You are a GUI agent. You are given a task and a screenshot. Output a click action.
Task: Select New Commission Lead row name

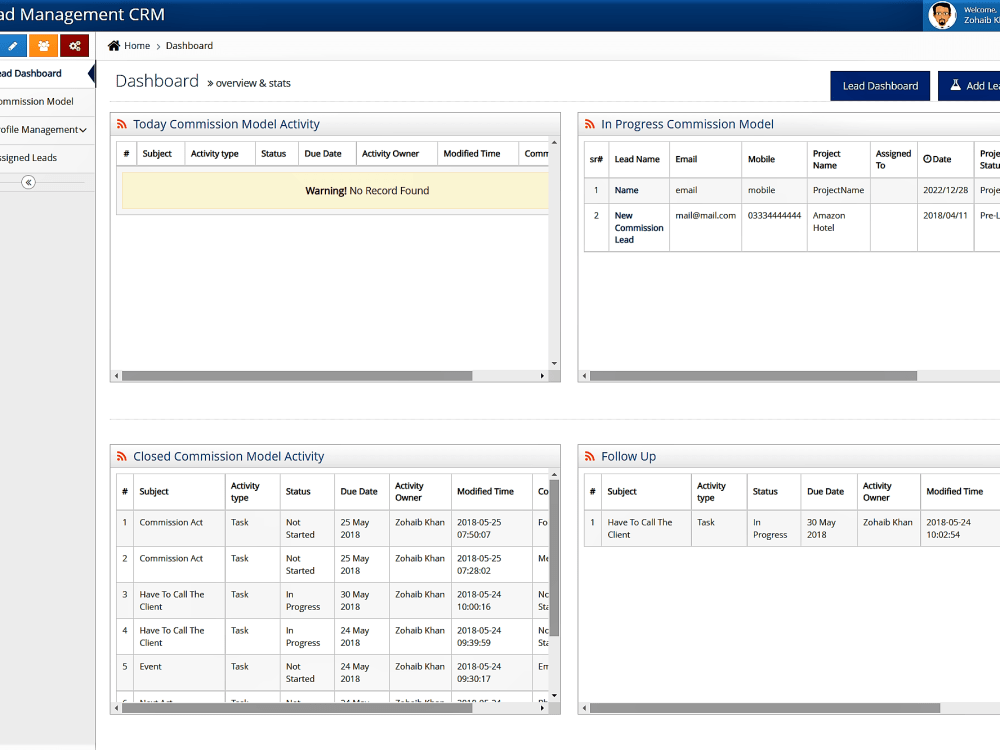(x=639, y=228)
